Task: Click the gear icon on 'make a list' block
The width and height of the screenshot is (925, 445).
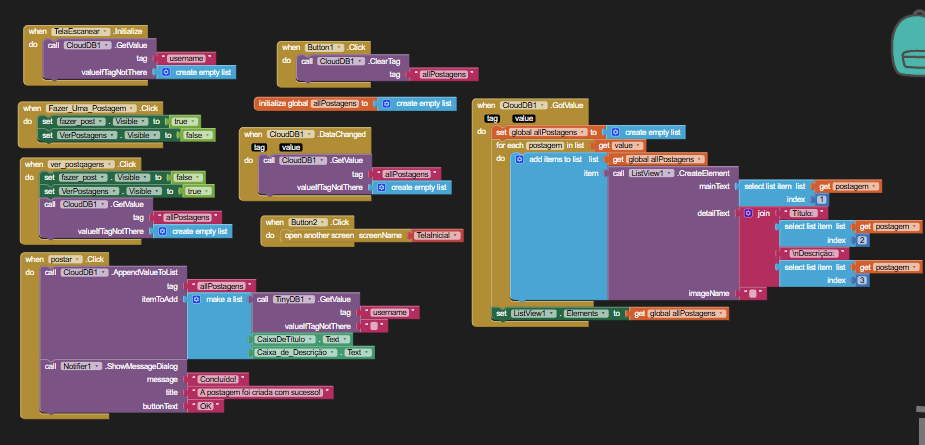Action: 197,299
